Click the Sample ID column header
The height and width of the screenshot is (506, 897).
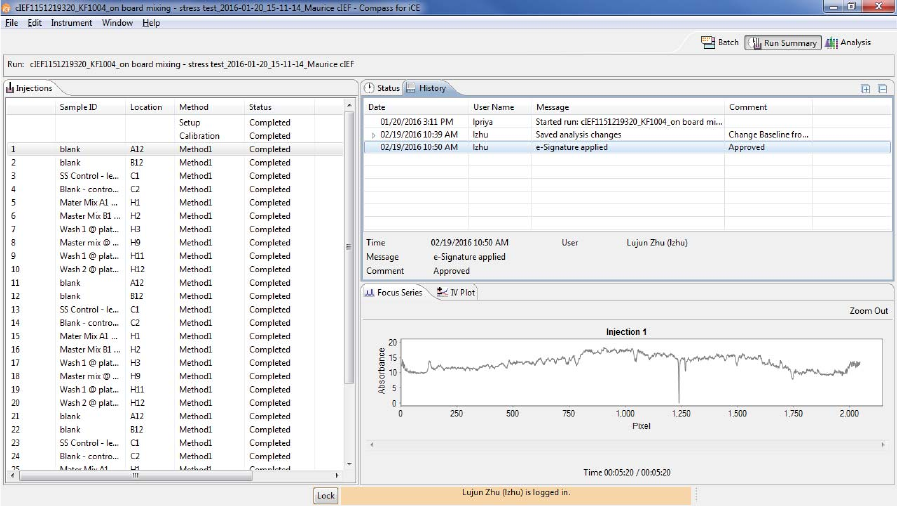(78, 107)
